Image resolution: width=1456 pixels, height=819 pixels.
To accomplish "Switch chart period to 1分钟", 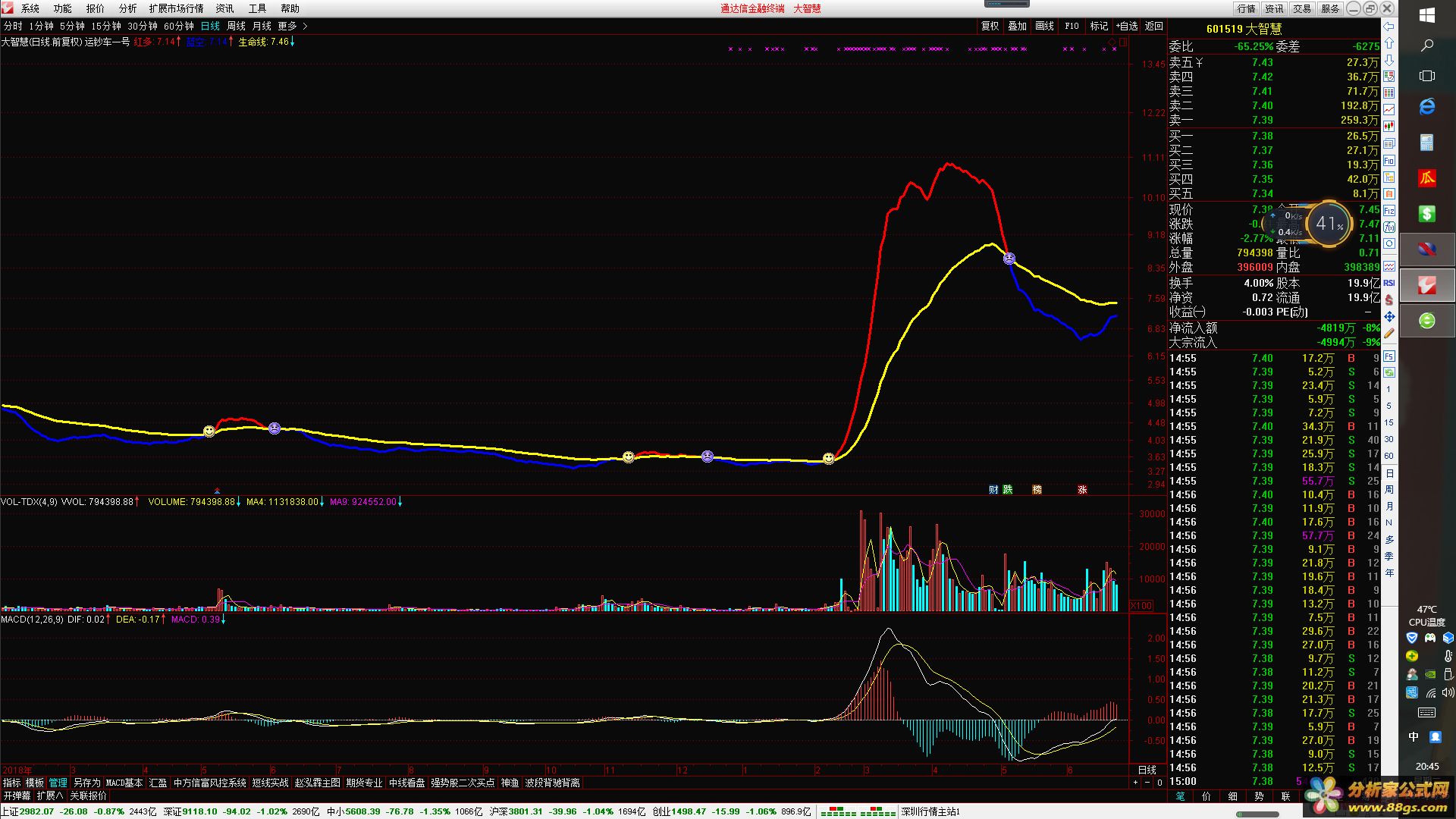I will (x=41, y=26).
